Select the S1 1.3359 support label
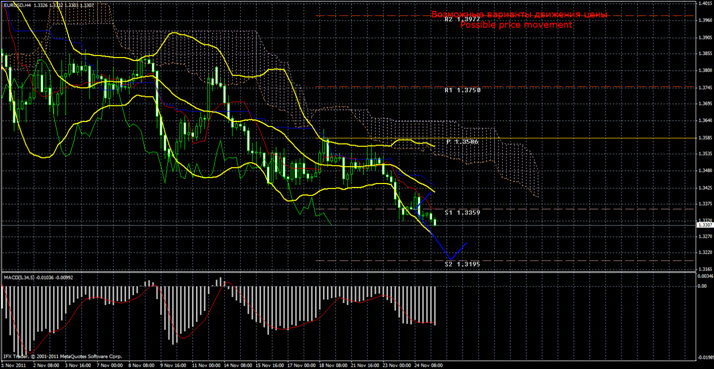This screenshot has width=714, height=369. 463,212
